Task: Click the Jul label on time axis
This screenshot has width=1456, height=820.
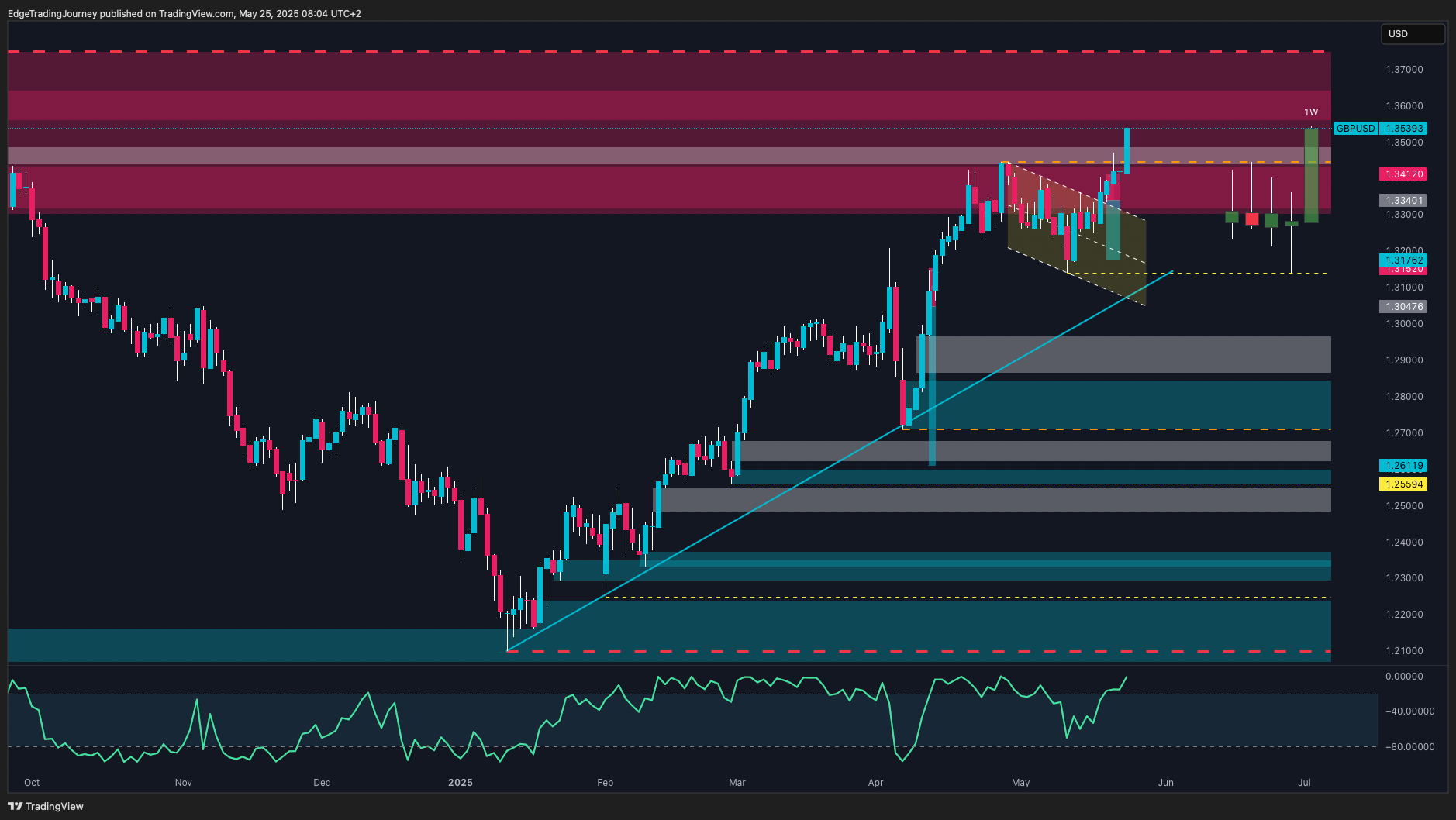Action: [x=1305, y=783]
